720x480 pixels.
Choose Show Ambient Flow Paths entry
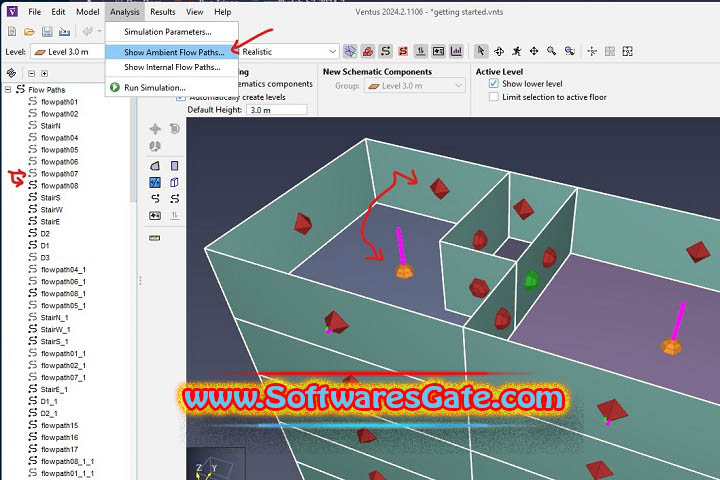[172, 52]
